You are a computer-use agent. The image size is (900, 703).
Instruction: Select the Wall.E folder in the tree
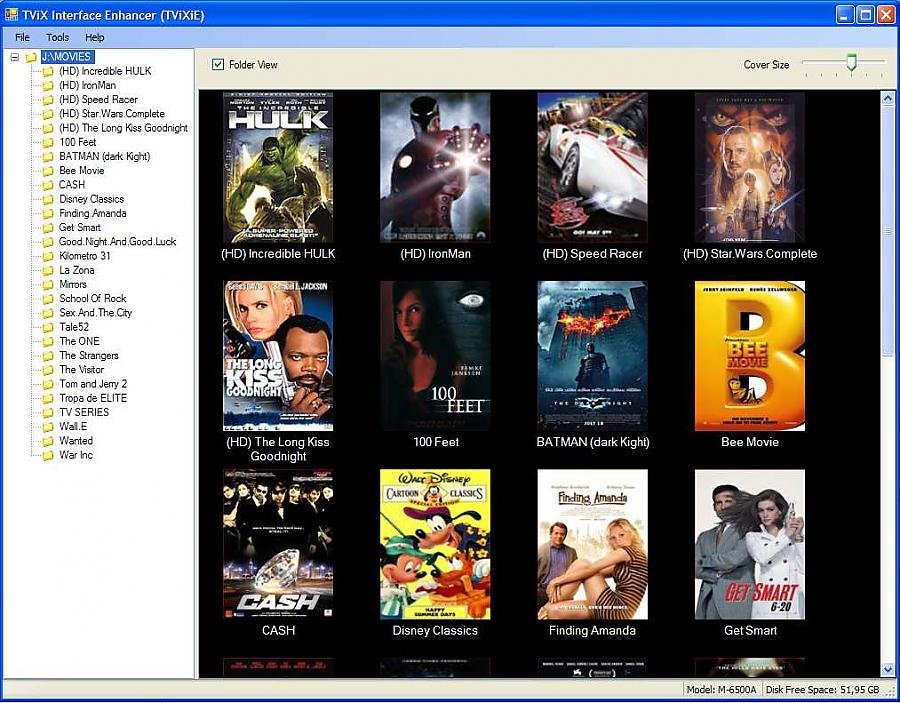[73, 426]
